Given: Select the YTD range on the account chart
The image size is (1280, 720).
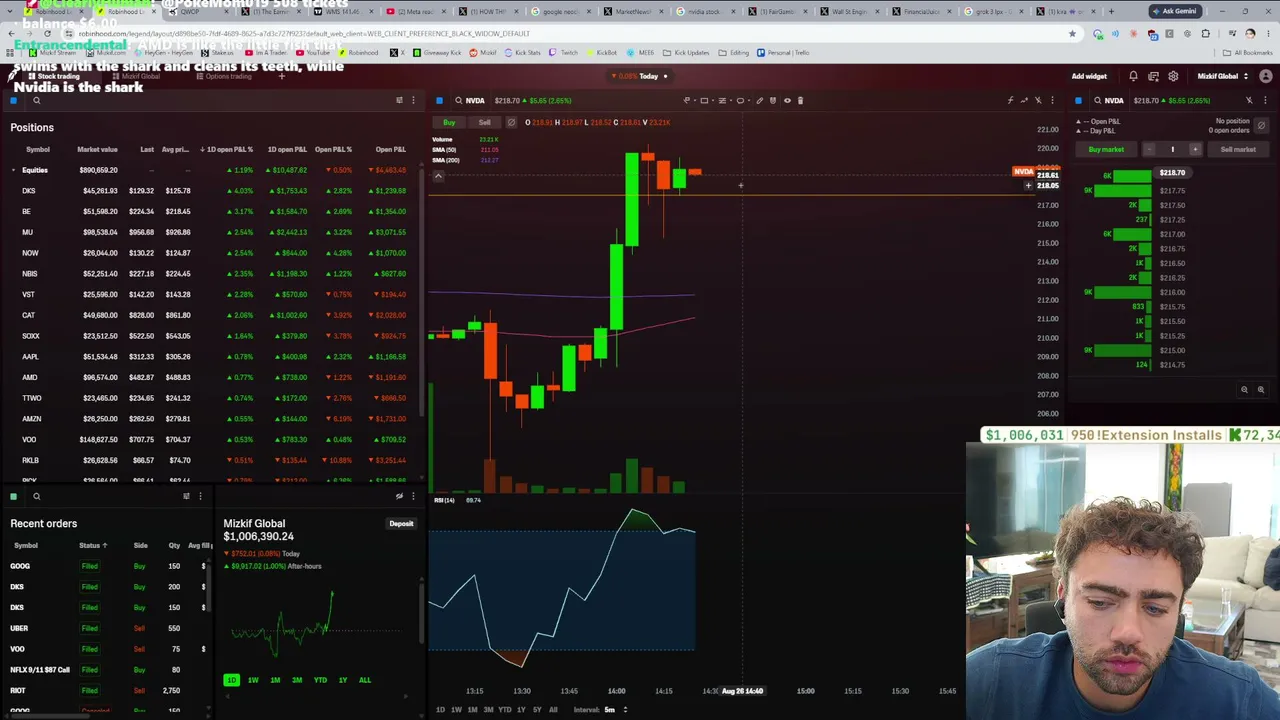Looking at the screenshot, I should 320,680.
